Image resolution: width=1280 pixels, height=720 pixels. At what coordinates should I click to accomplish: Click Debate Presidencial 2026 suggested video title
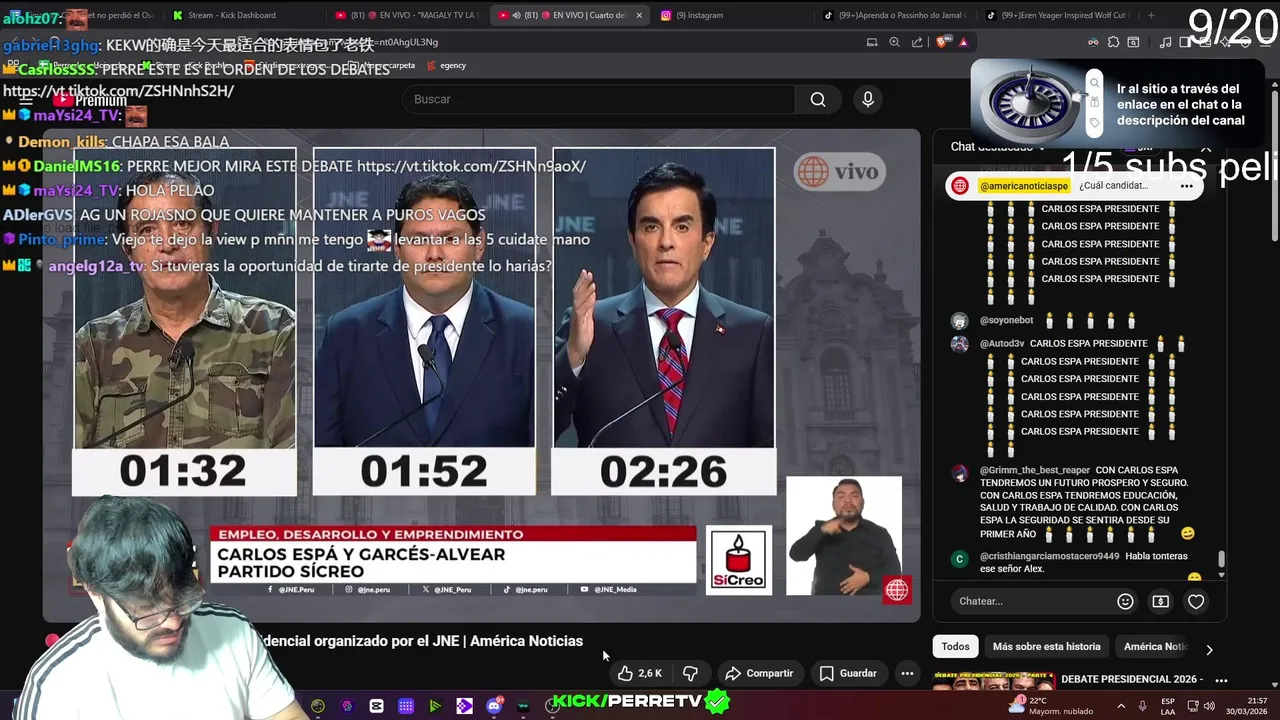point(1132,679)
